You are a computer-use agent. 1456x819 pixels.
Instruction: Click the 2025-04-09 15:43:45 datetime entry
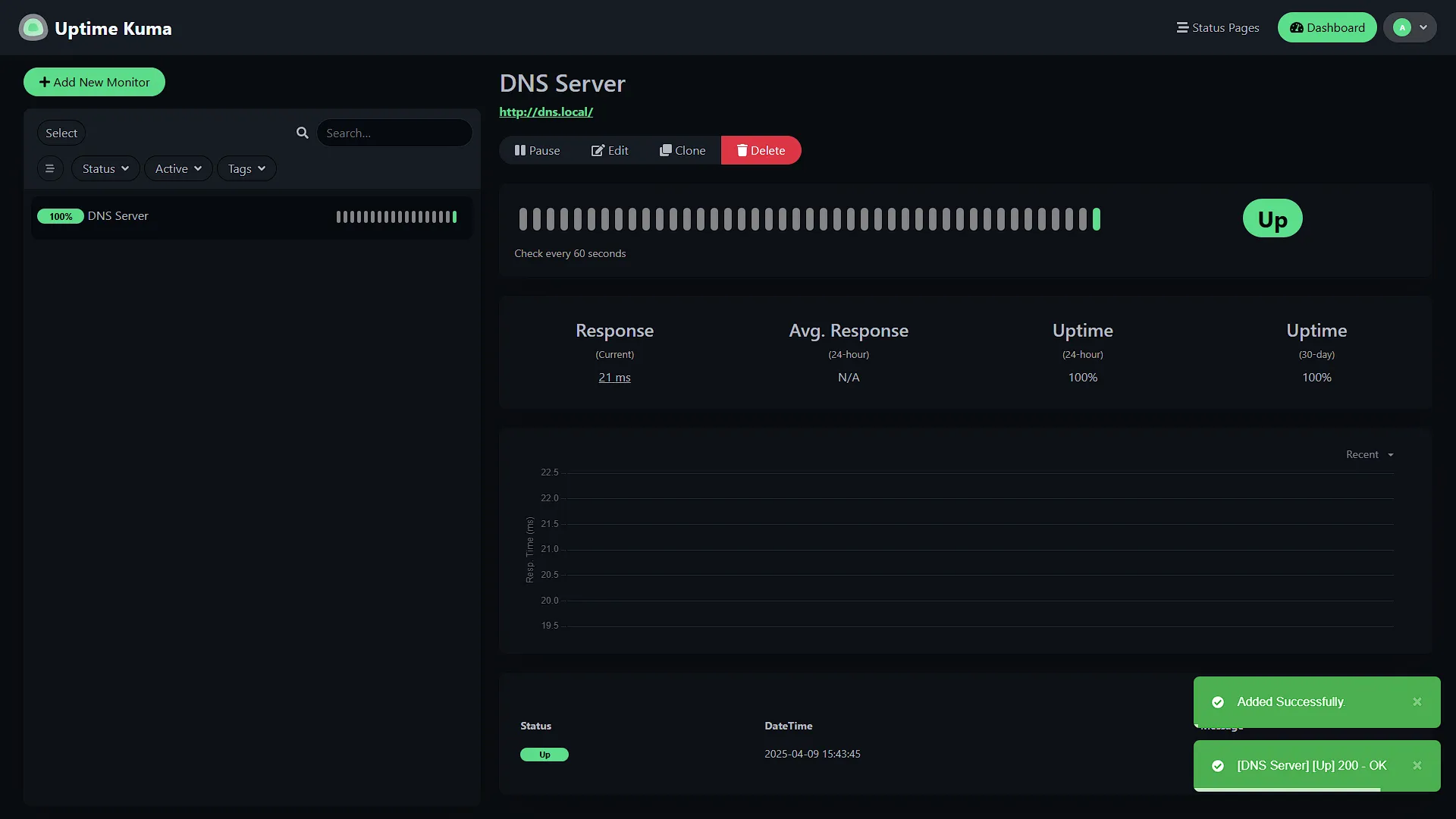click(x=812, y=755)
